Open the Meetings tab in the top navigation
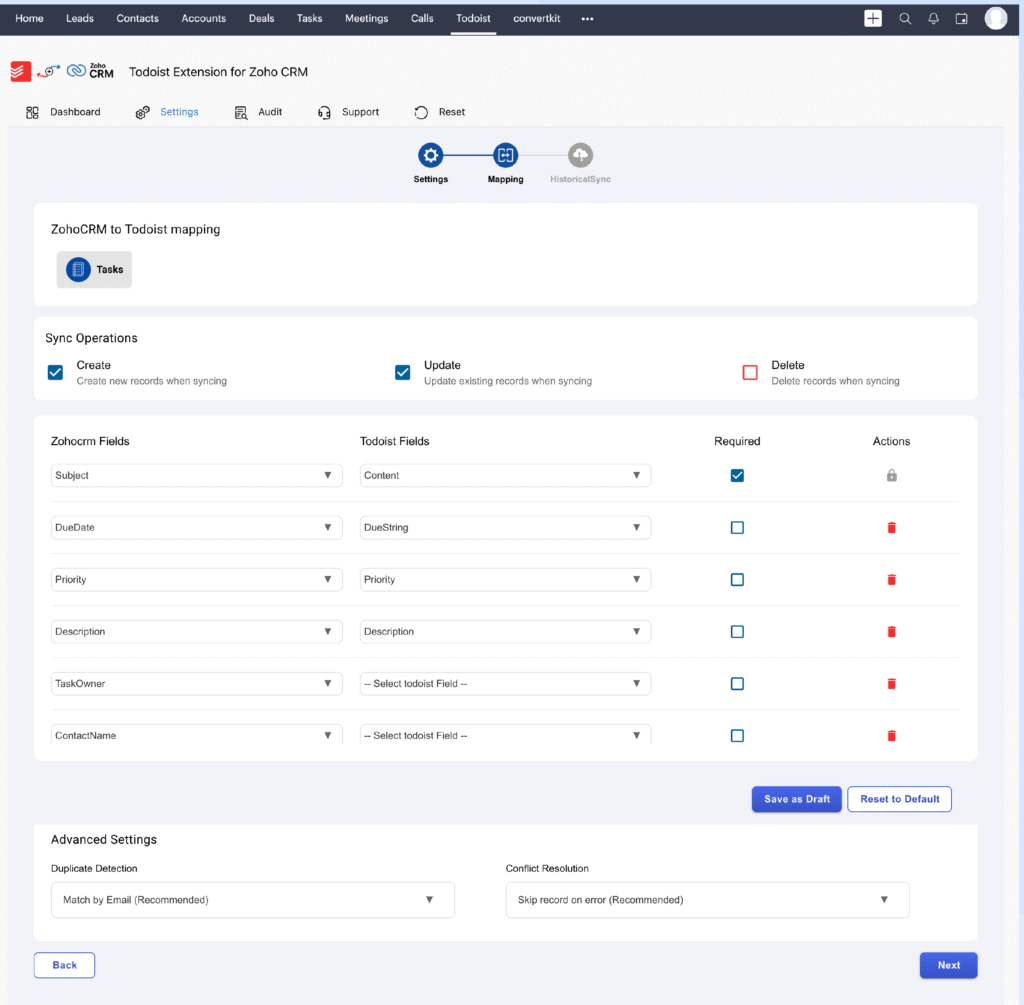1024x1005 pixels. tap(366, 18)
